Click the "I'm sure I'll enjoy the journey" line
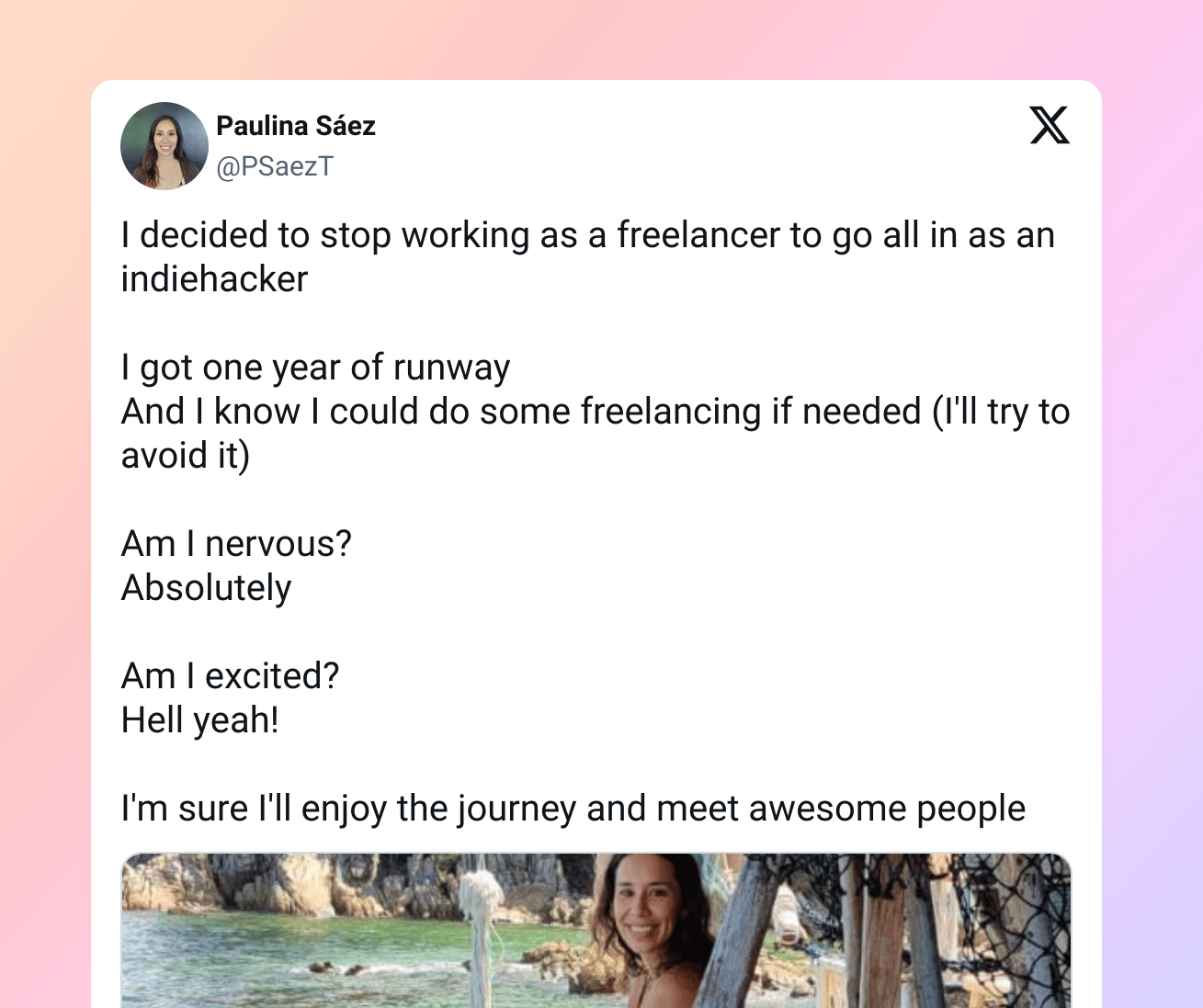The width and height of the screenshot is (1203, 1008). [x=573, y=809]
